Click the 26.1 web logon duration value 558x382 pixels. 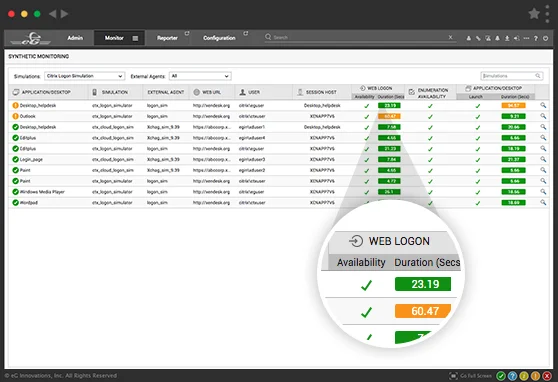pyautogui.click(x=389, y=192)
